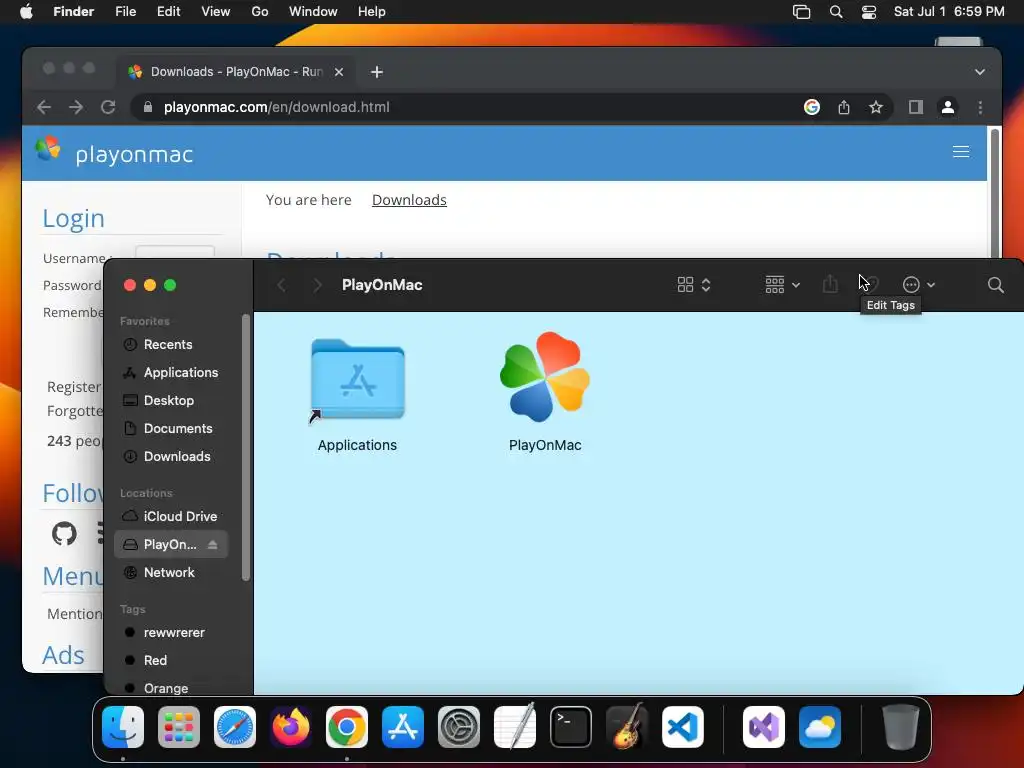Click the playonmac logo
Image resolution: width=1024 pixels, height=768 pixels.
click(114, 152)
